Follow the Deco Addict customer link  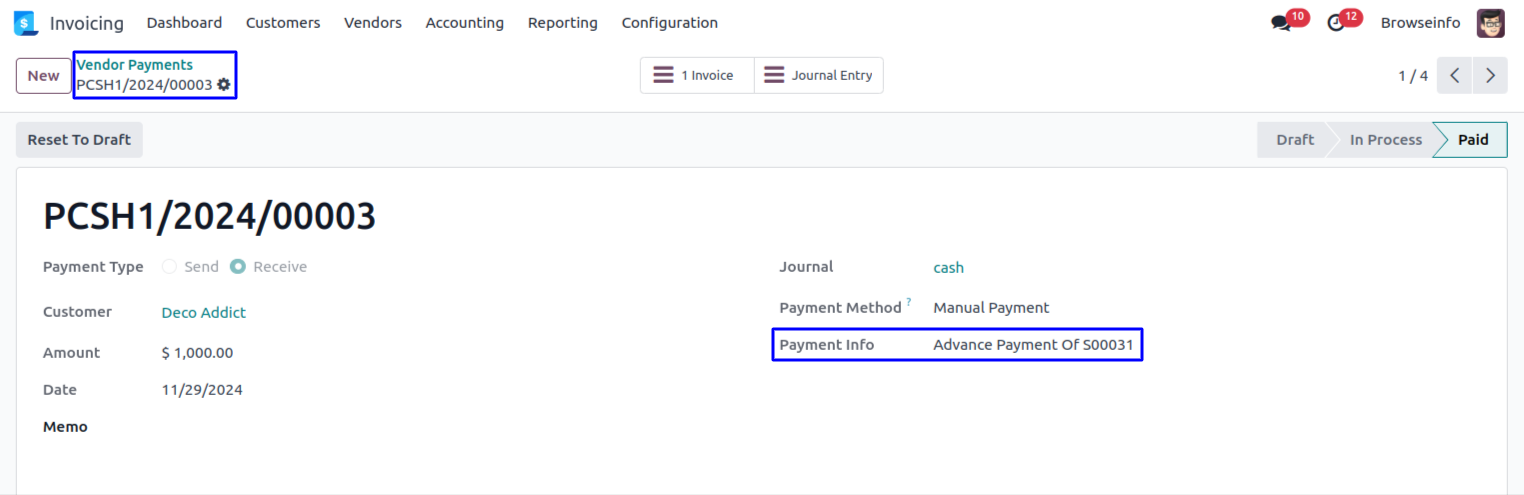coord(204,312)
